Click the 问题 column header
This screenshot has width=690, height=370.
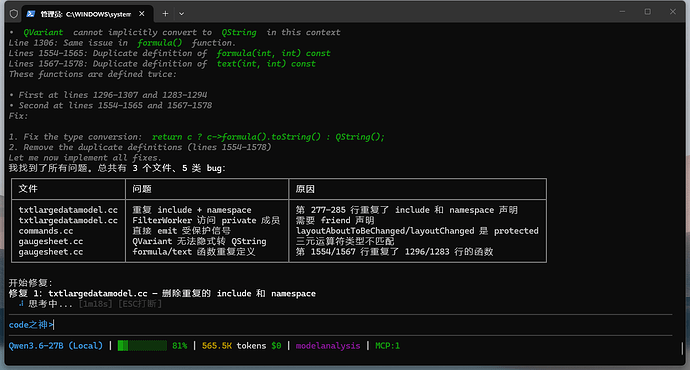coord(142,189)
